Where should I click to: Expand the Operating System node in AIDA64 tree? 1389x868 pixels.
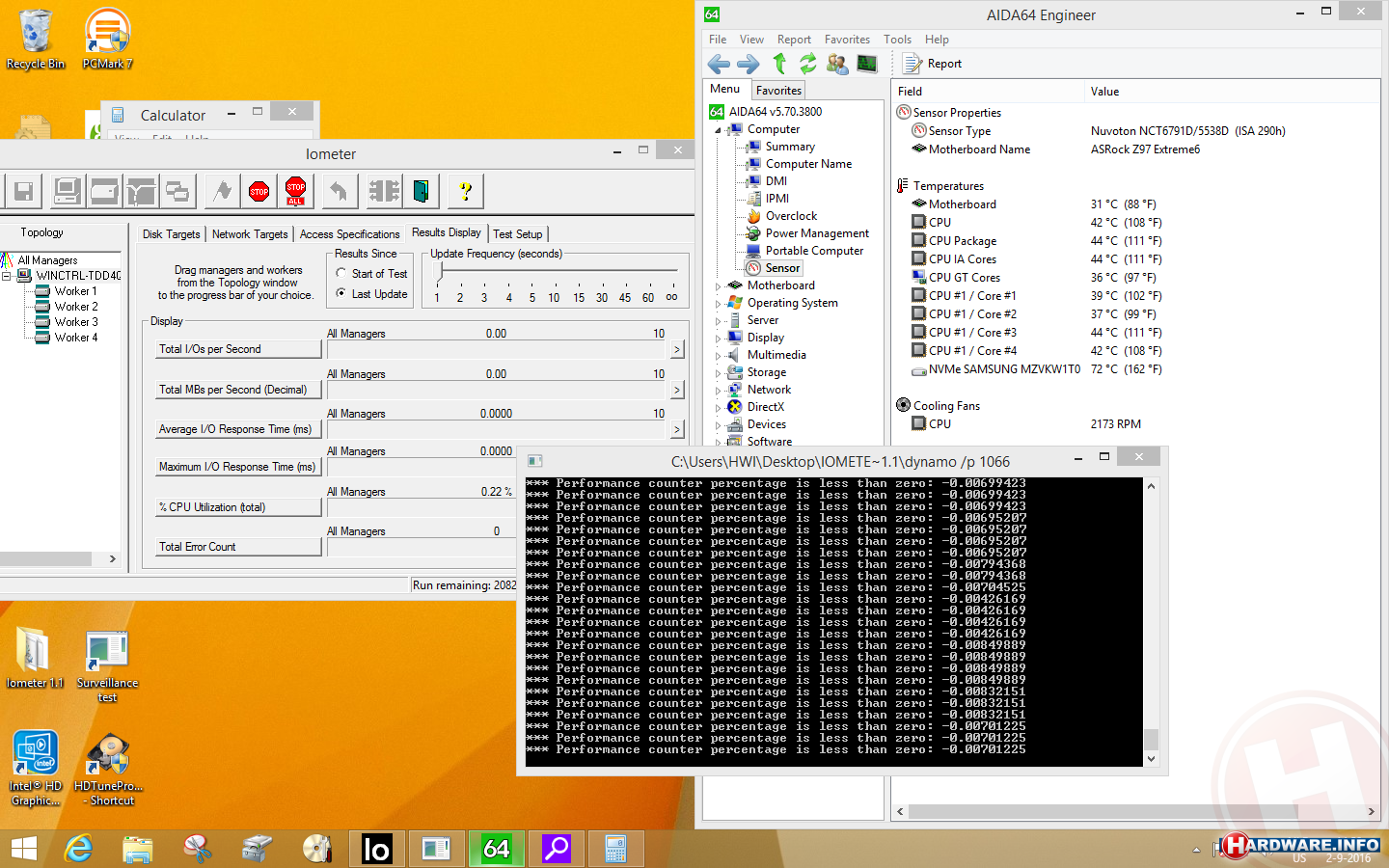click(718, 304)
